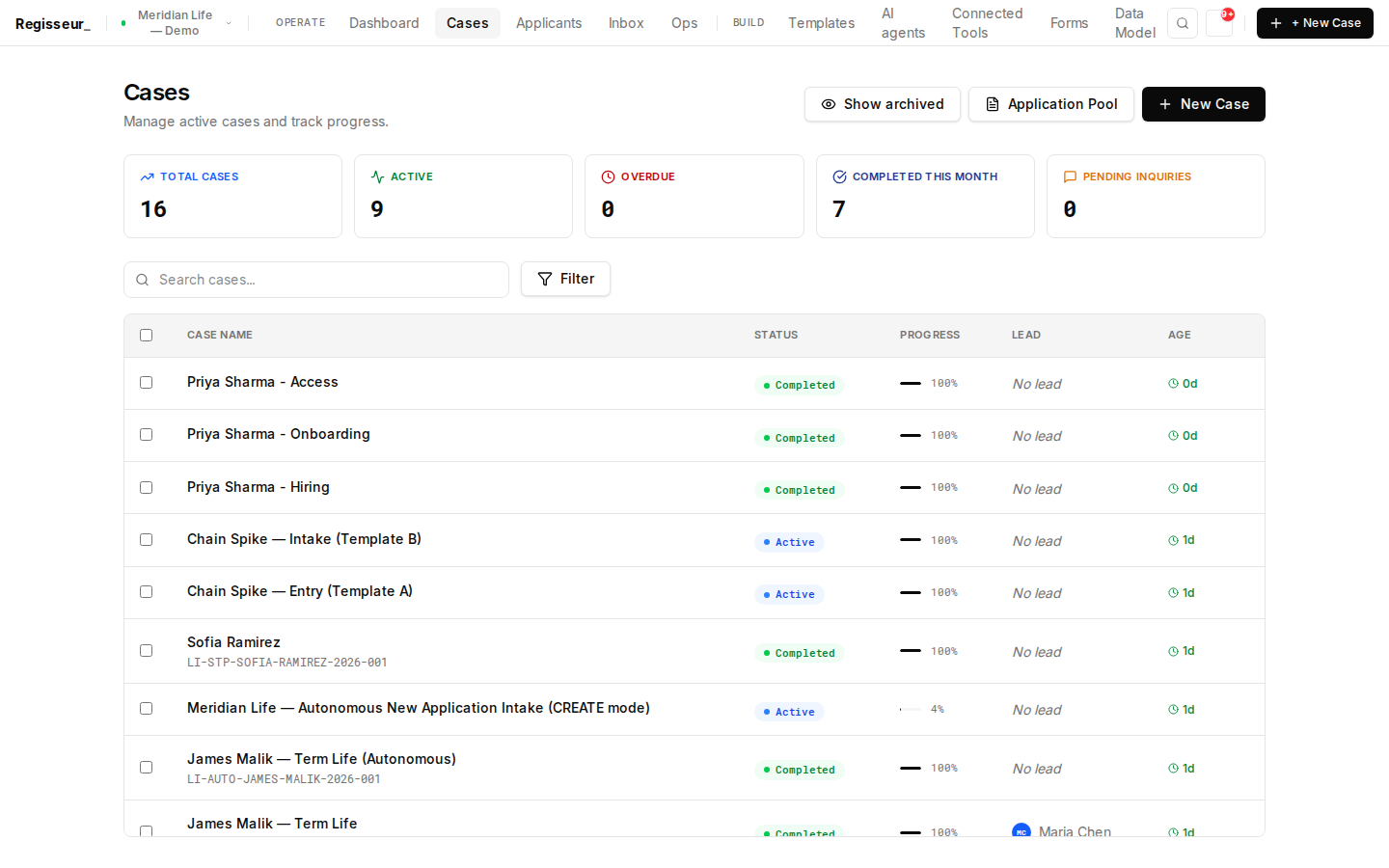
Task: Check the Priya Sharma - Access row
Action: point(147,383)
